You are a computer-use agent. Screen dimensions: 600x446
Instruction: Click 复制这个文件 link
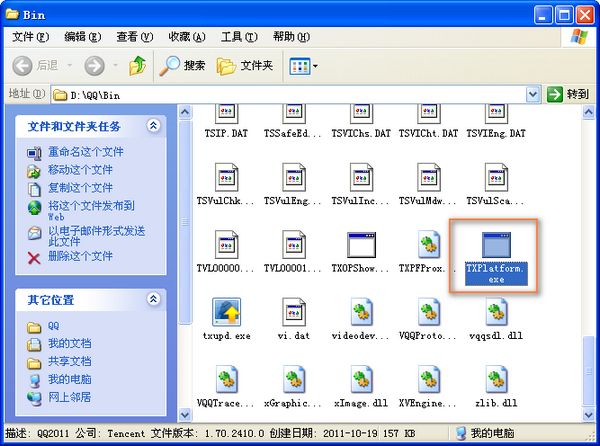[80, 187]
